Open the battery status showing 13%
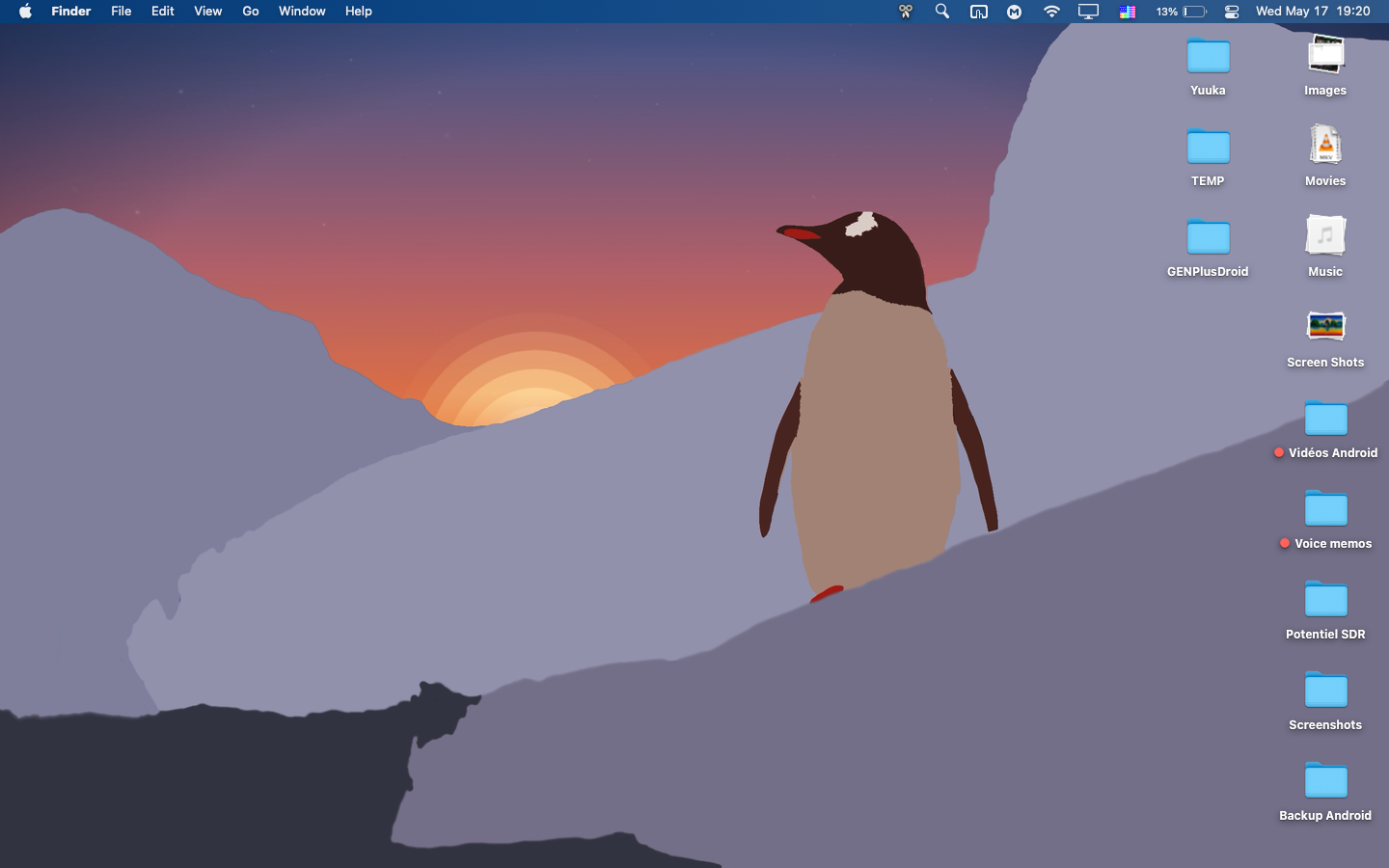Image resolution: width=1389 pixels, height=868 pixels. coord(1182,12)
